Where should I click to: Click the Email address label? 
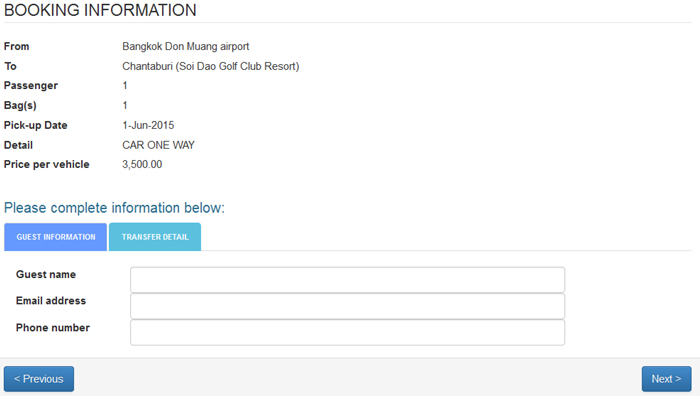(51, 301)
